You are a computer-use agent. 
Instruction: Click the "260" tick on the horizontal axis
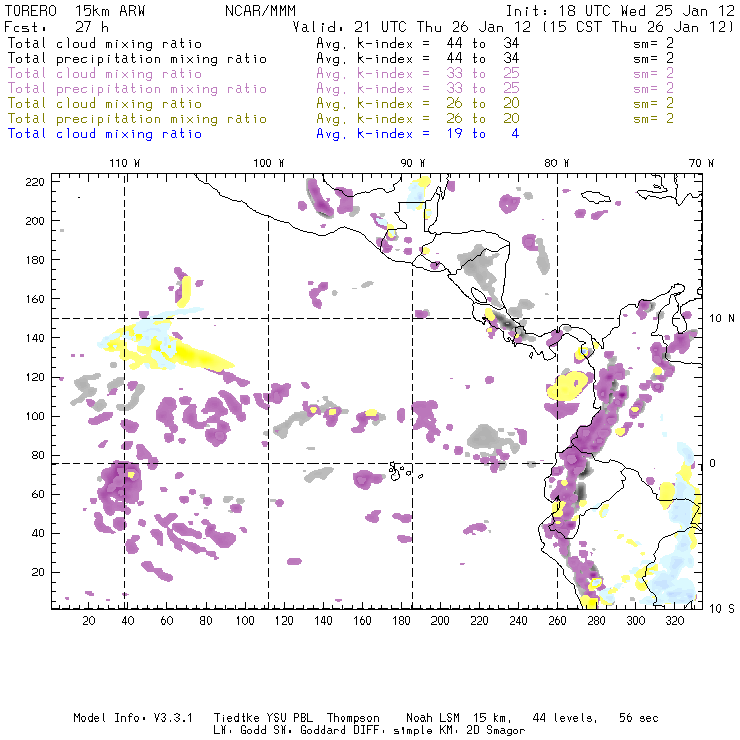coord(557,621)
